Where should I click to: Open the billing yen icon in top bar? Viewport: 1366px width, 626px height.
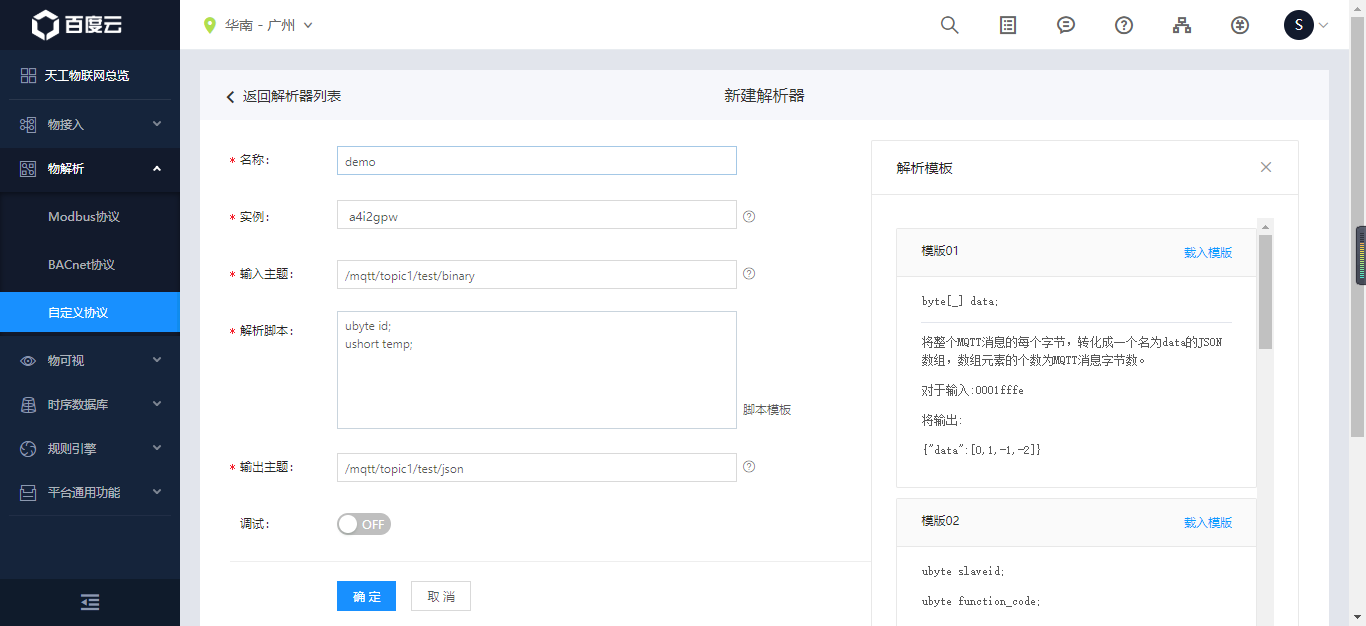tap(1240, 25)
